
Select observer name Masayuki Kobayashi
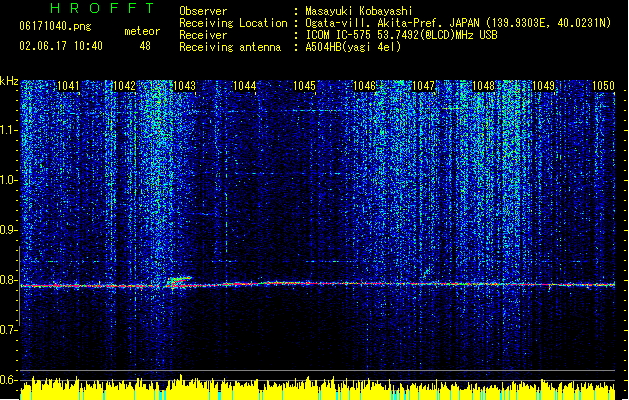(x=359, y=11)
